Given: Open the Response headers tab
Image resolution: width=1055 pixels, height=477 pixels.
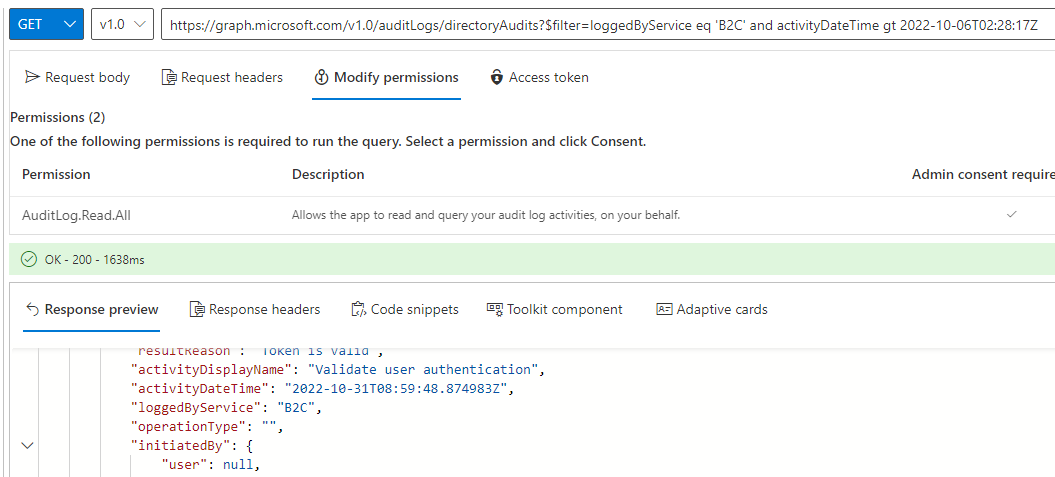Looking at the screenshot, I should [x=255, y=309].
